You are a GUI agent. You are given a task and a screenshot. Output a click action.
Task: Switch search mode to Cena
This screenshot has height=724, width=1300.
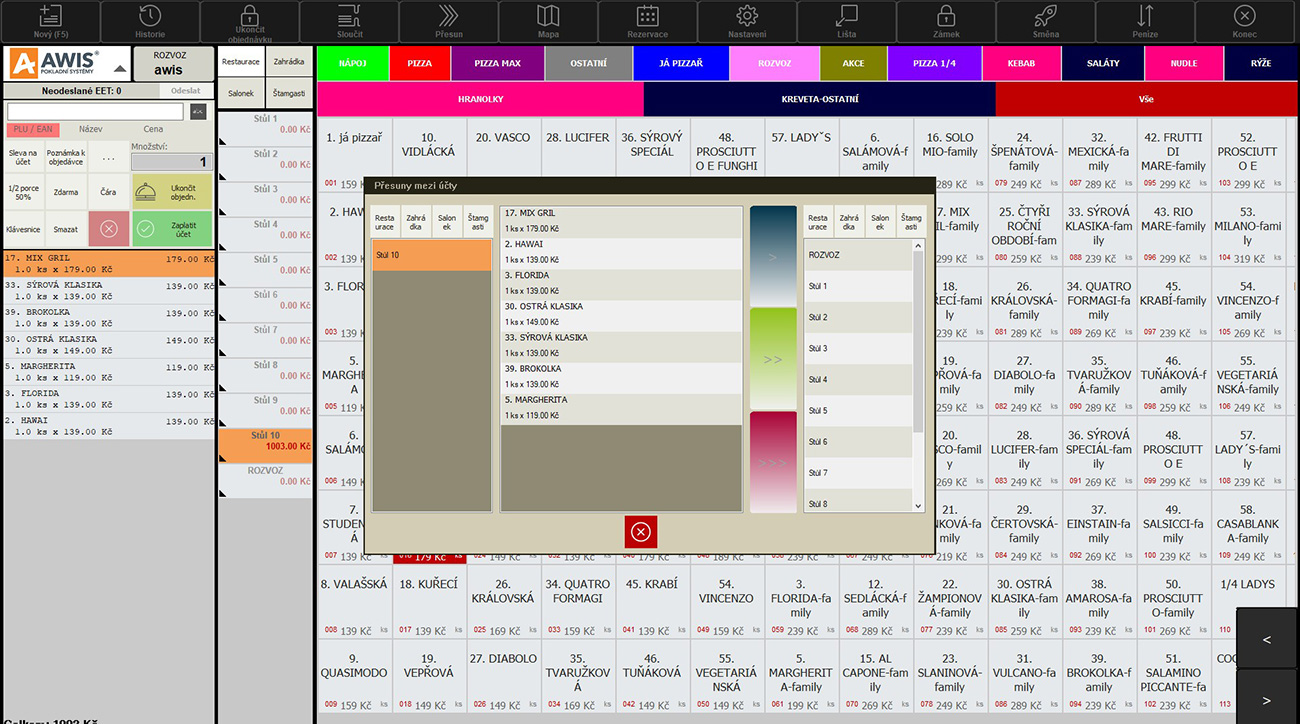click(153, 129)
